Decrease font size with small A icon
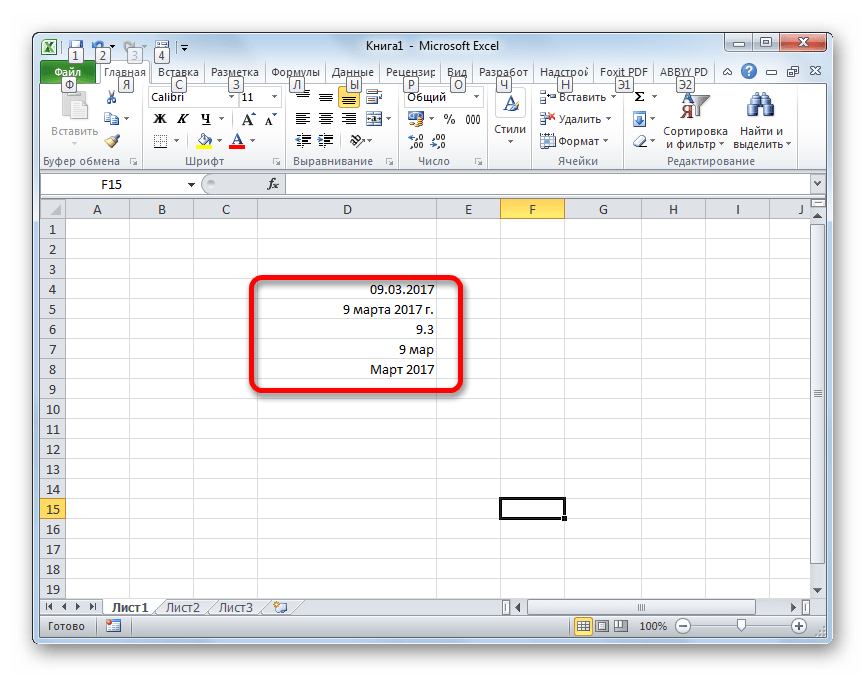This screenshot has width=866, height=677. click(x=271, y=119)
